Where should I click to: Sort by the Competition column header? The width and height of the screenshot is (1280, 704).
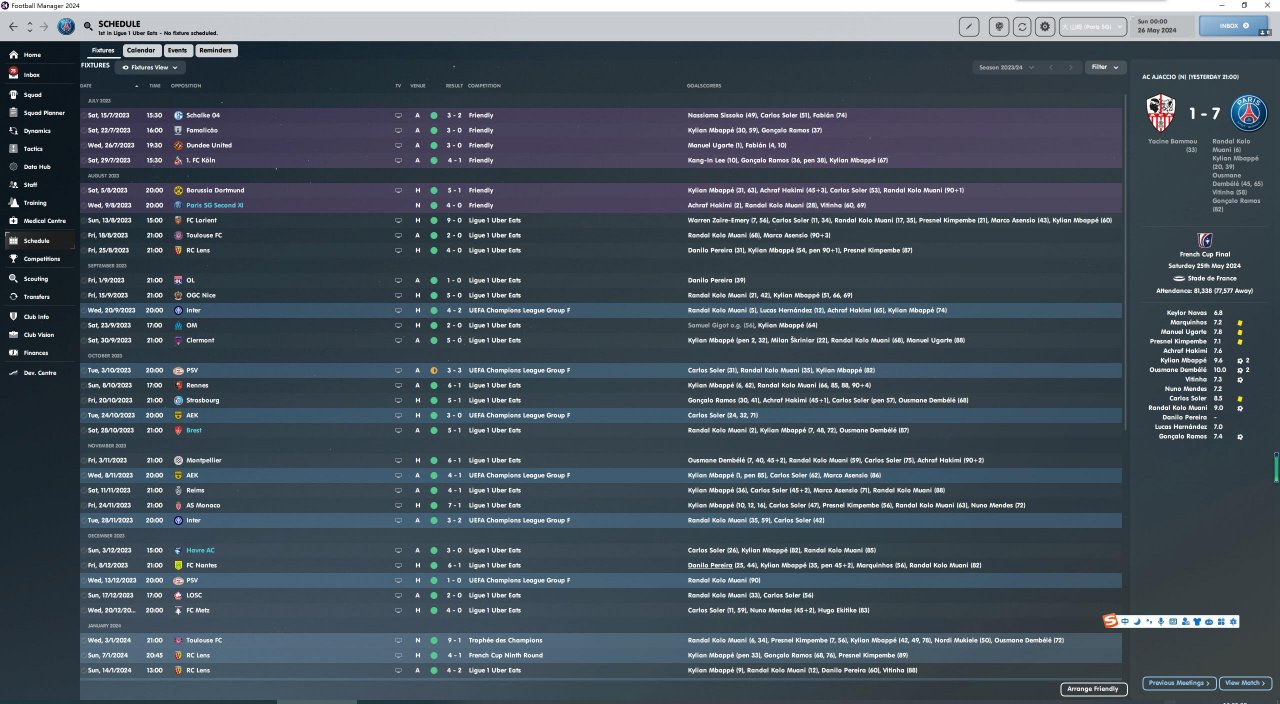484,86
